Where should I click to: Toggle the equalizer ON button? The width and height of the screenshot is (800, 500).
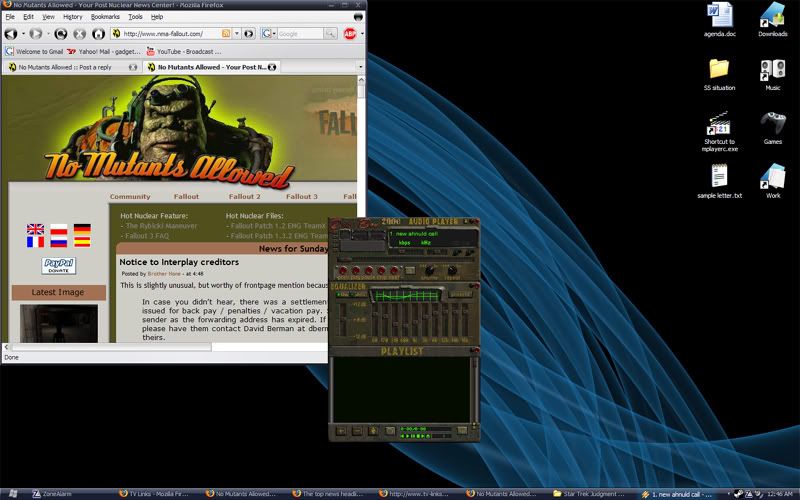343,294
